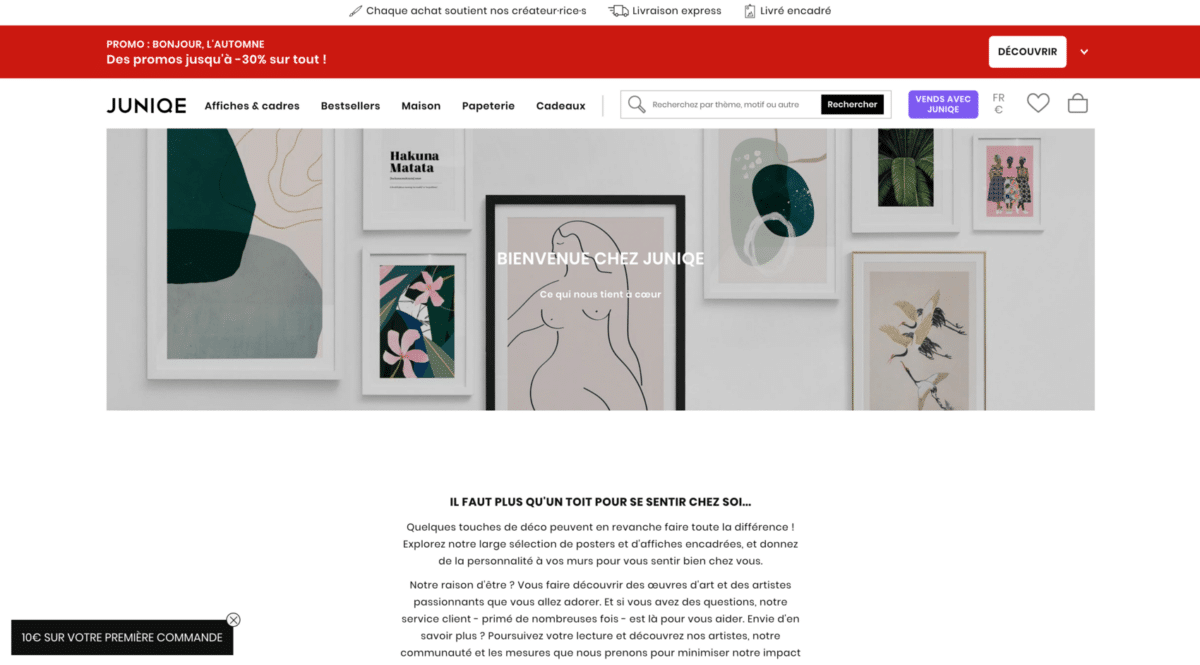The height and width of the screenshot is (665, 1200).
Task: Click the JUNIQE logo
Action: pos(147,105)
